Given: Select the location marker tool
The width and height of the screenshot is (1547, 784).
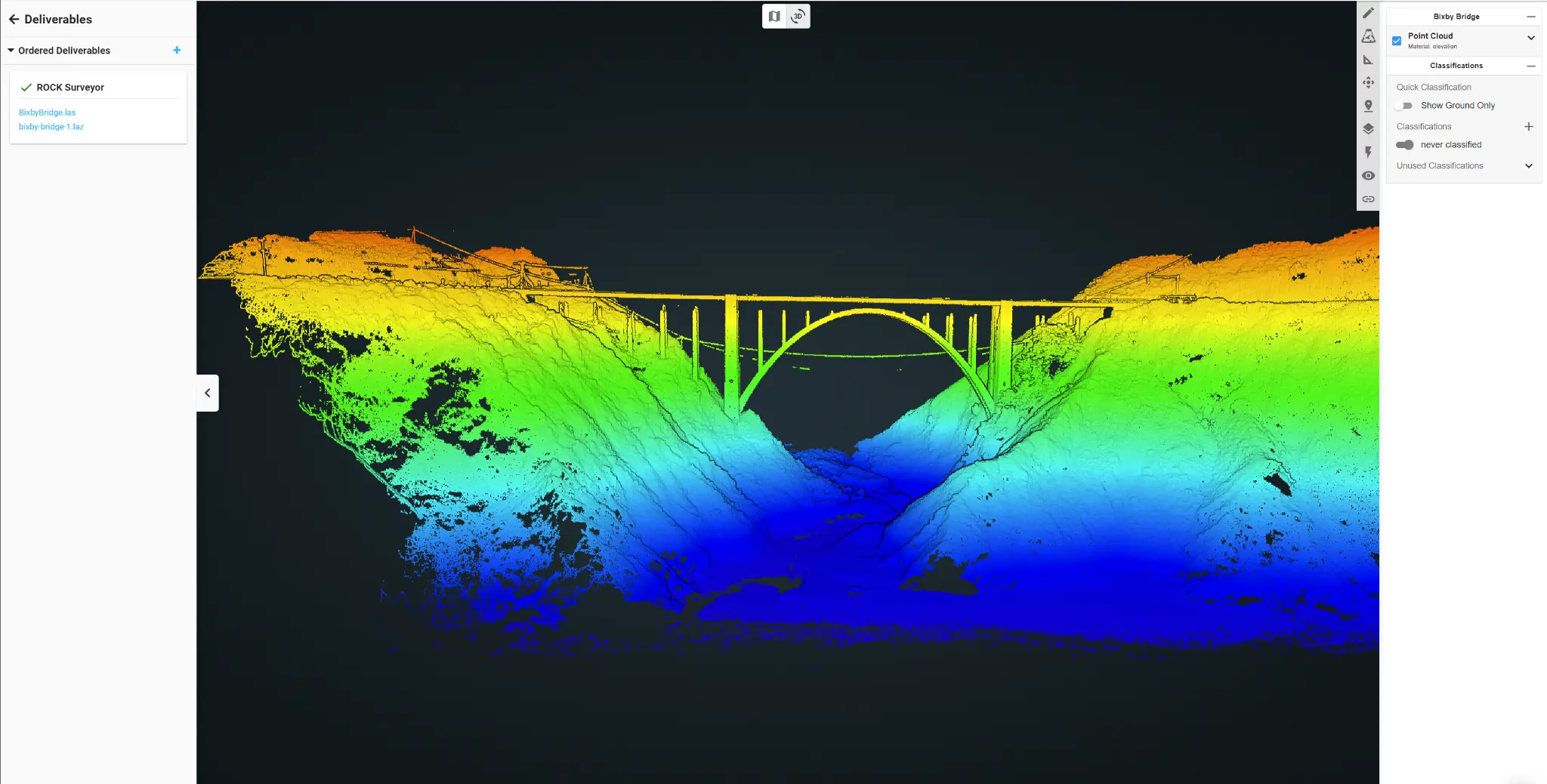Looking at the screenshot, I should point(1369,106).
